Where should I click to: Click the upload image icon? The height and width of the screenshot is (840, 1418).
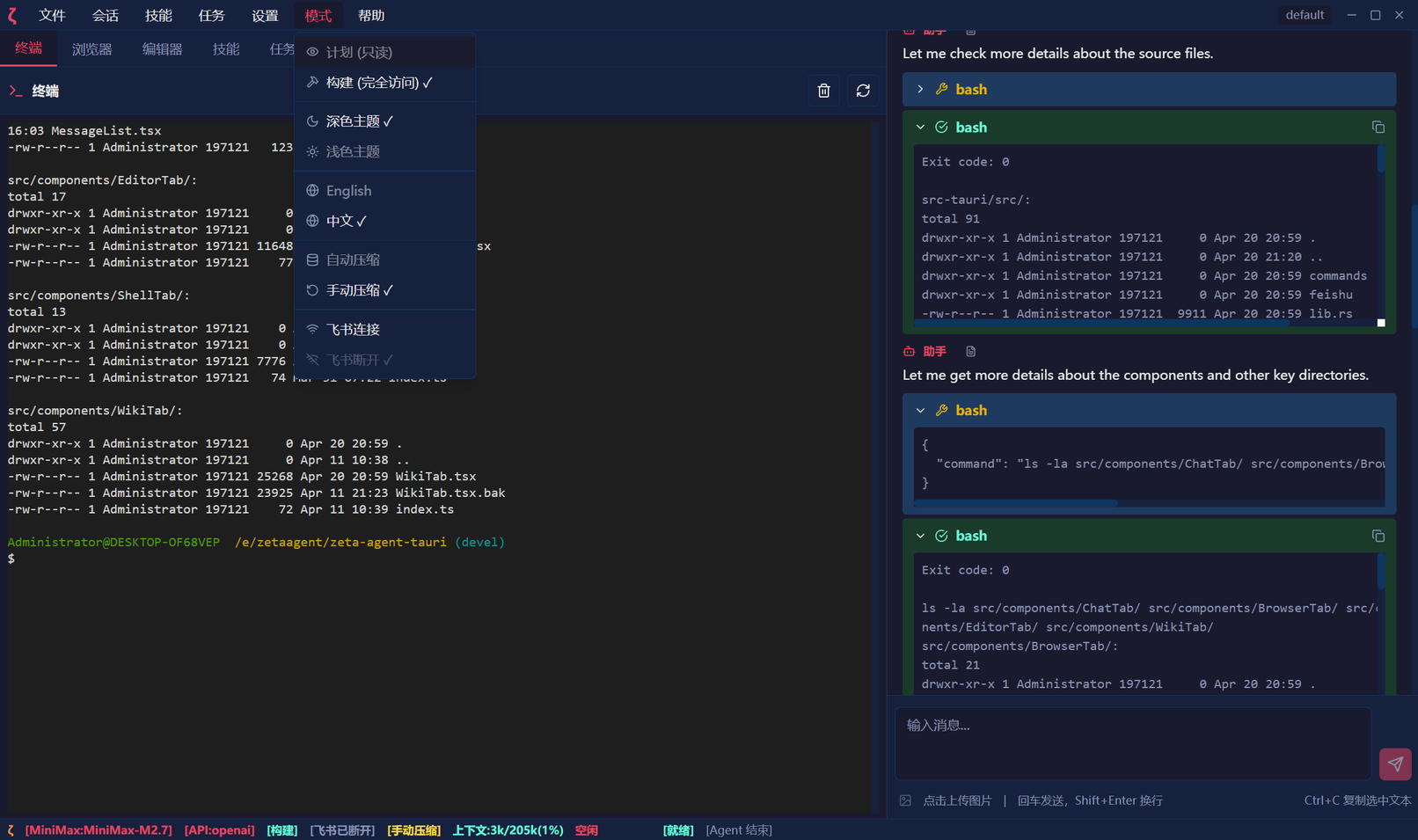(x=905, y=800)
